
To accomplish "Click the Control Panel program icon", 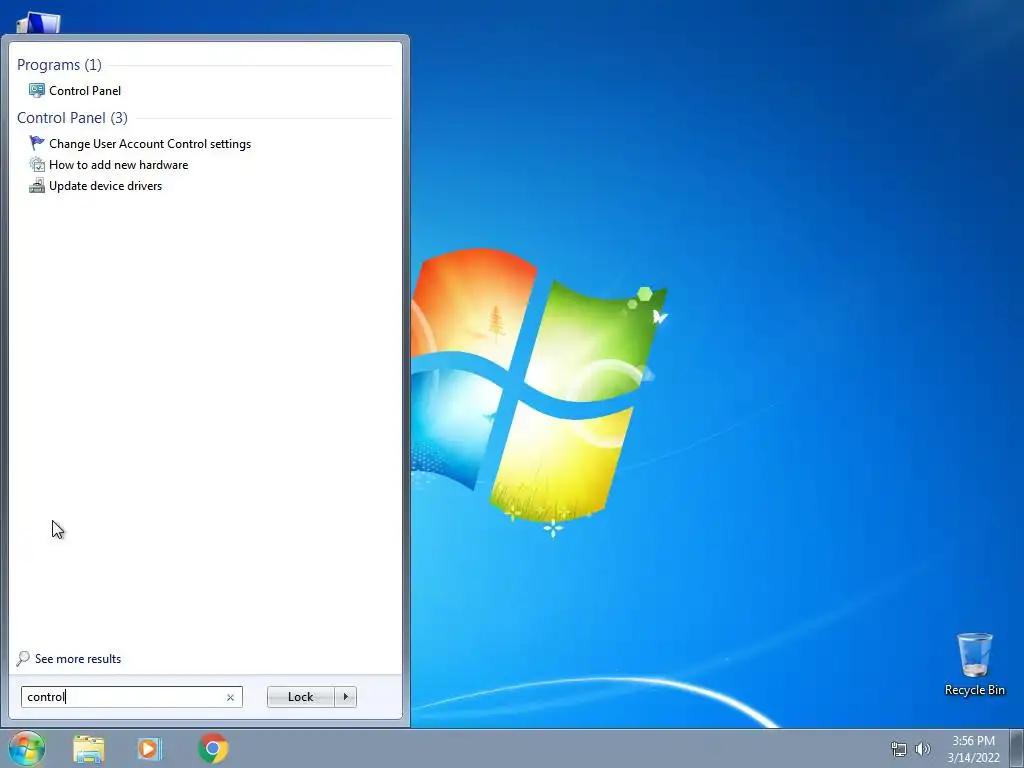I will click(37, 90).
